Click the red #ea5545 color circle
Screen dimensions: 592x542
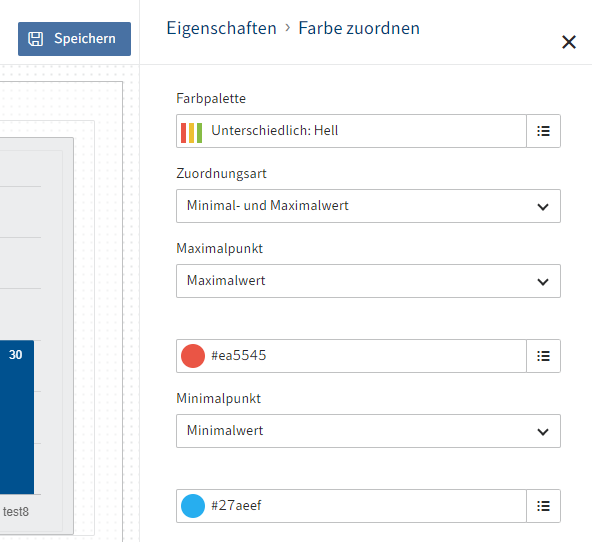click(193, 356)
